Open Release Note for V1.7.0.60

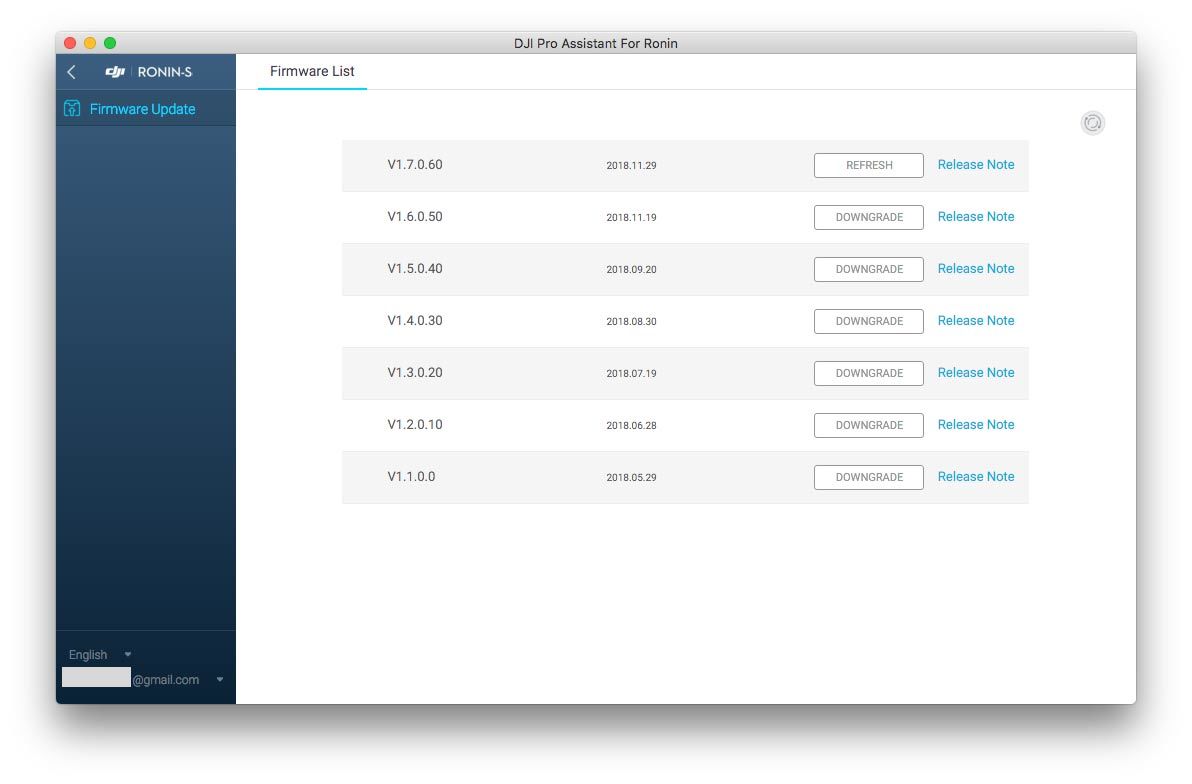tap(976, 164)
